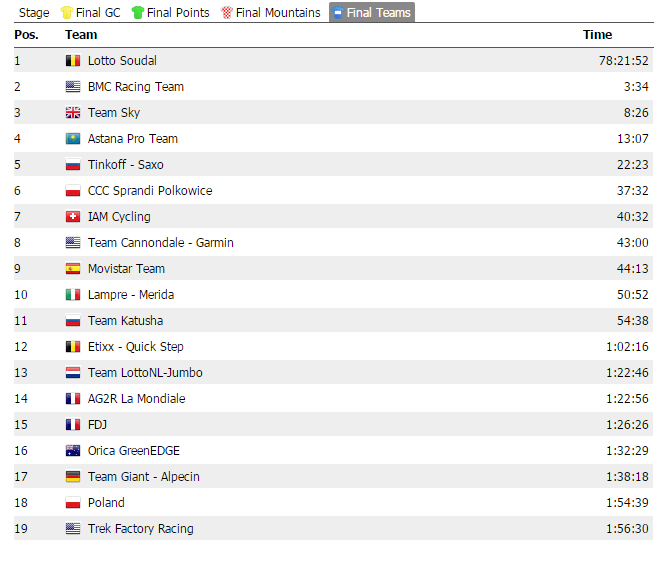Viewport: 665px width, 564px height.
Task: Click the polka dot jersey icon
Action: click(x=227, y=13)
